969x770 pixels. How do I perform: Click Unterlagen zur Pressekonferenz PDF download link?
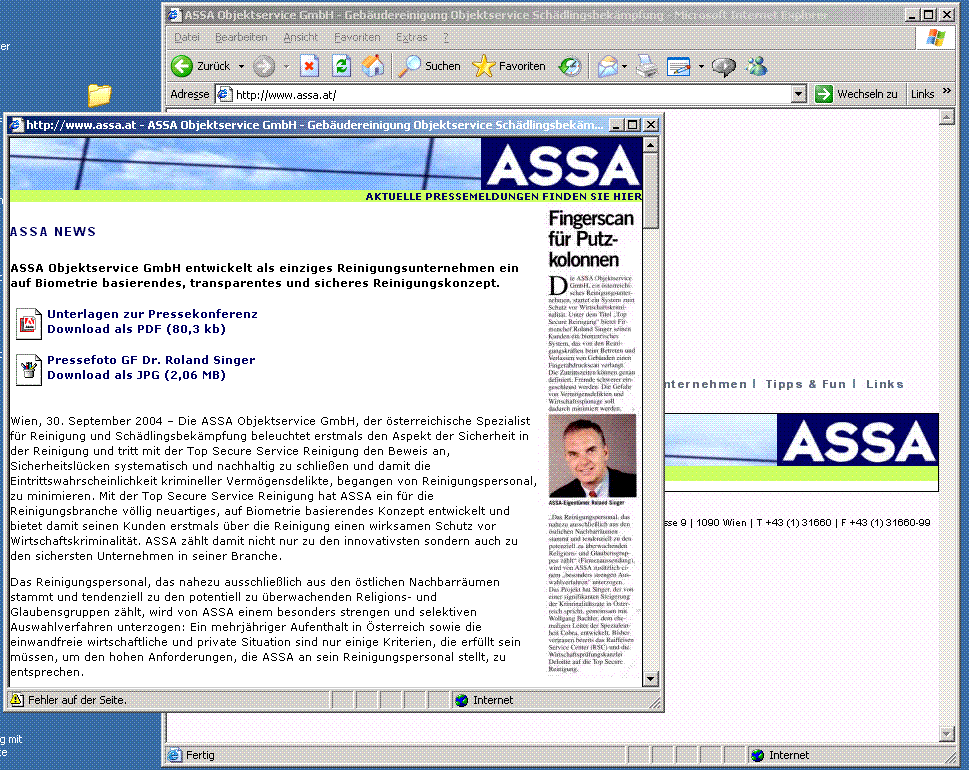point(151,314)
